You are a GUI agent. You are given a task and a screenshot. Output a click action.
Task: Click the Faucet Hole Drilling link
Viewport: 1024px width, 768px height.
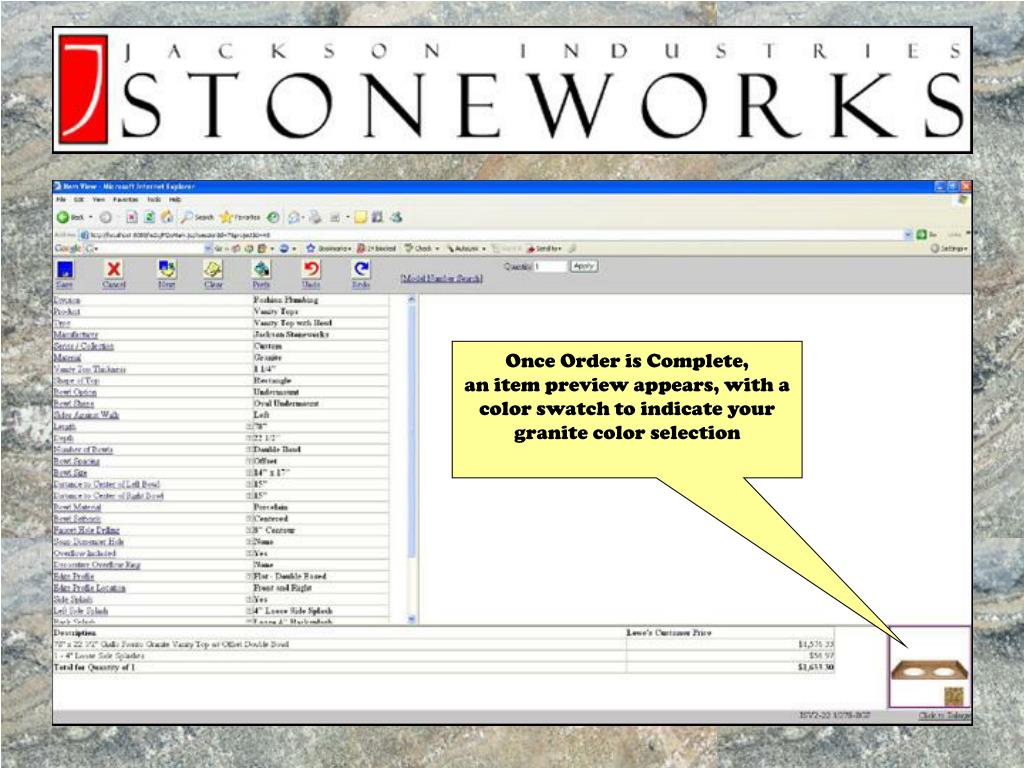point(86,530)
